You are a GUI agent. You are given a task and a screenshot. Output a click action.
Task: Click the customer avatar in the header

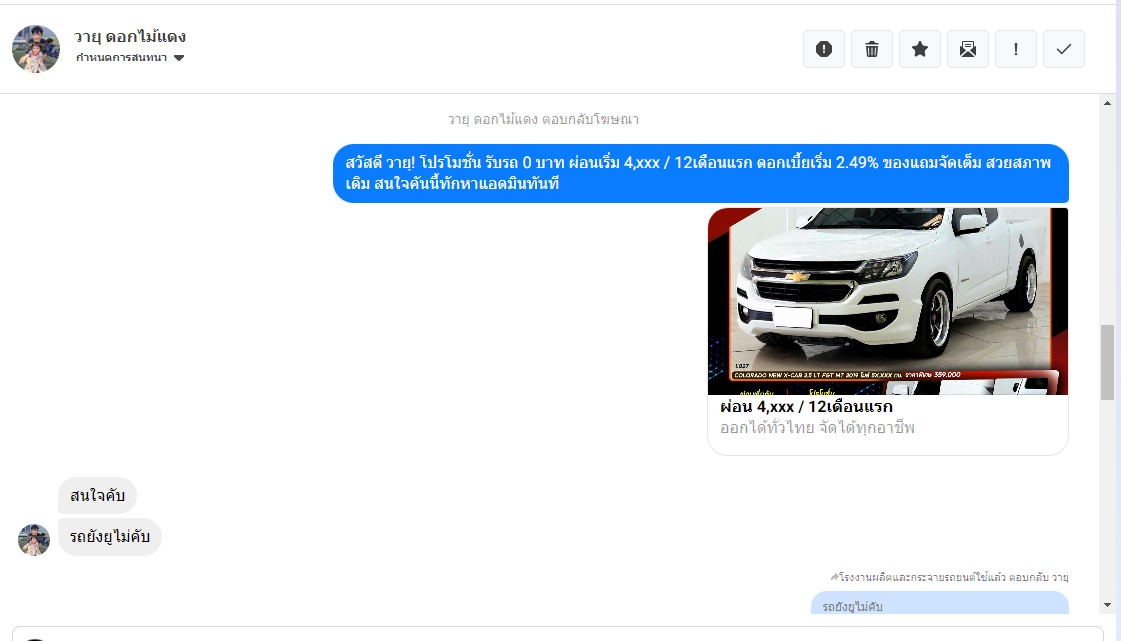tap(36, 49)
